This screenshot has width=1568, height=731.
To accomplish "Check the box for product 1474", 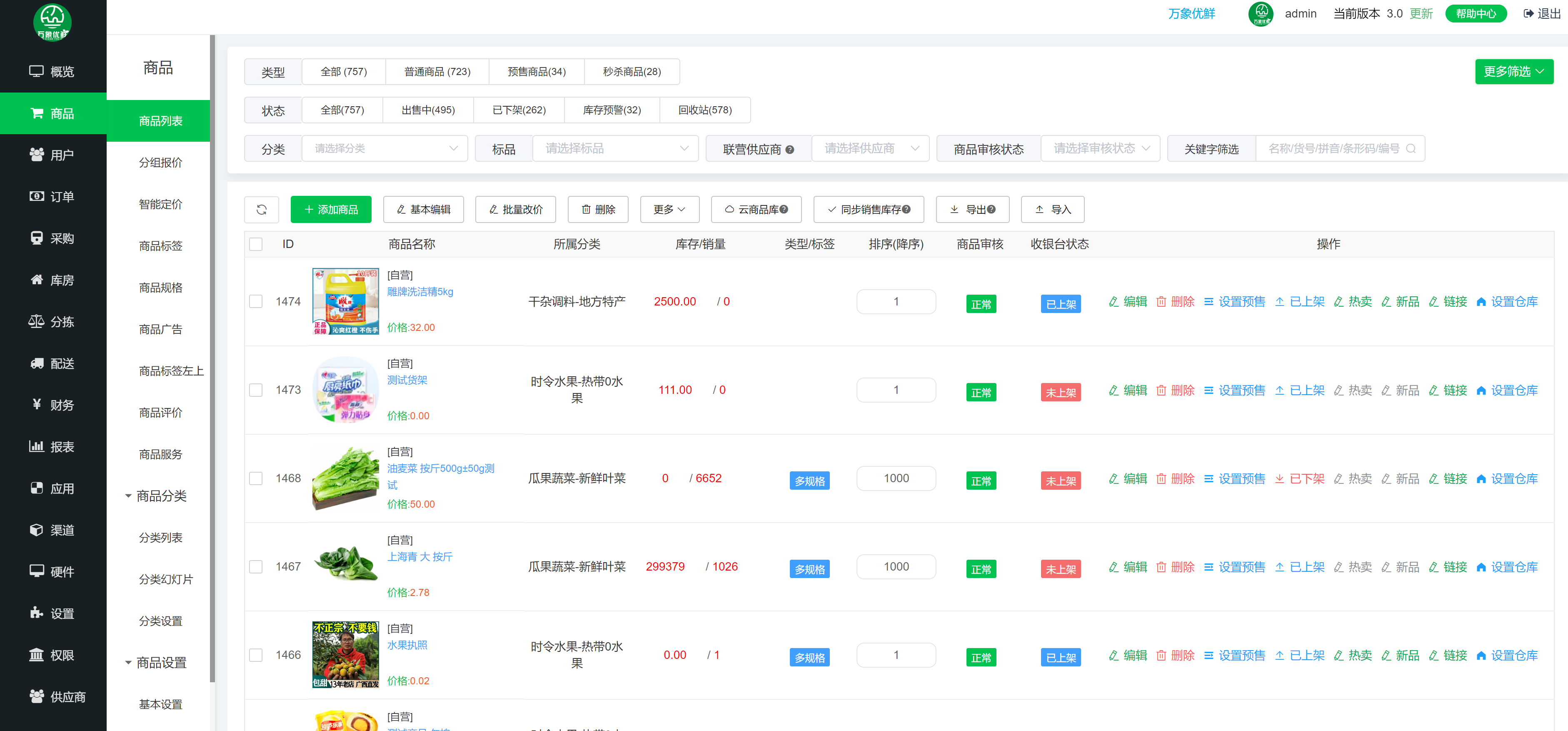I will 256,302.
